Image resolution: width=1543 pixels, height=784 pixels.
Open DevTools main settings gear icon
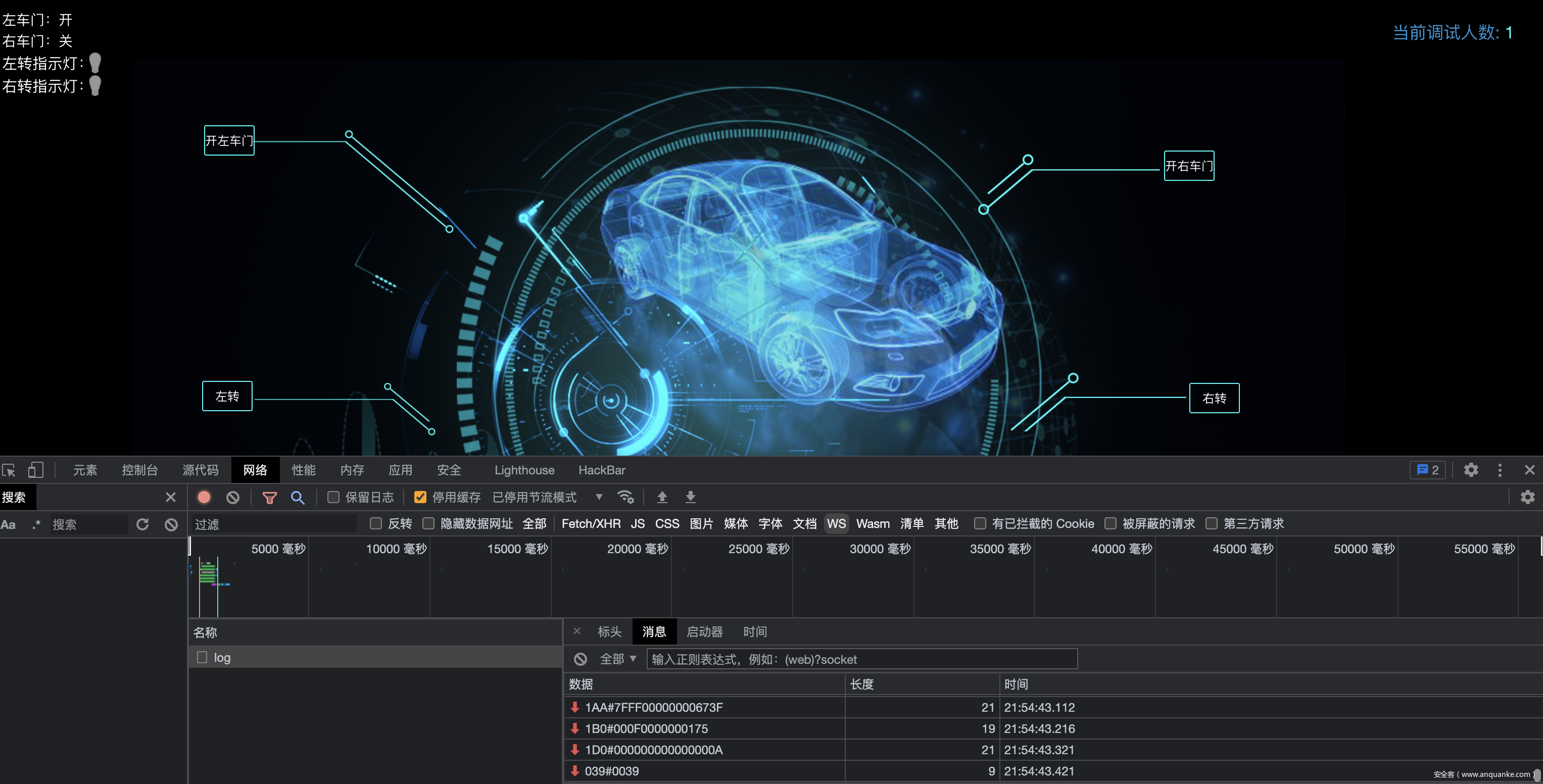click(1471, 470)
